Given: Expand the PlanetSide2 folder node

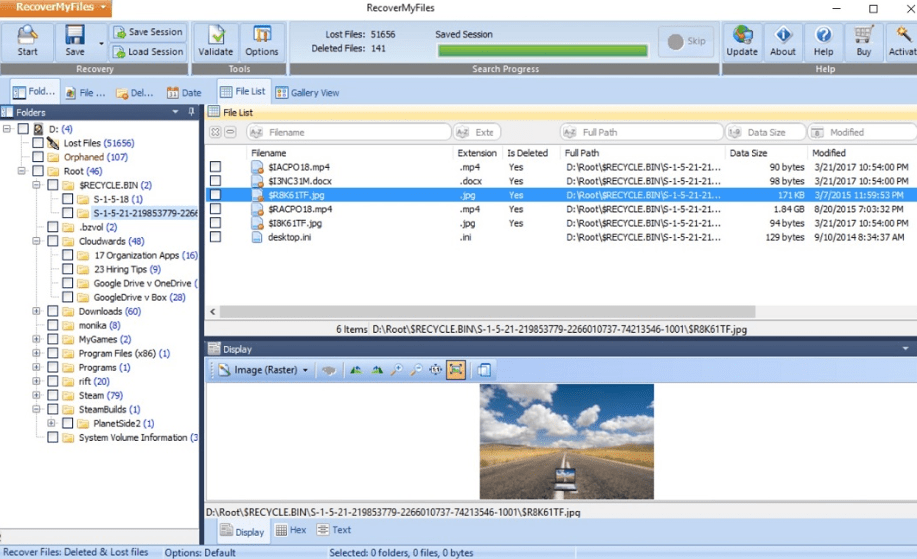Looking at the screenshot, I should tap(51, 423).
